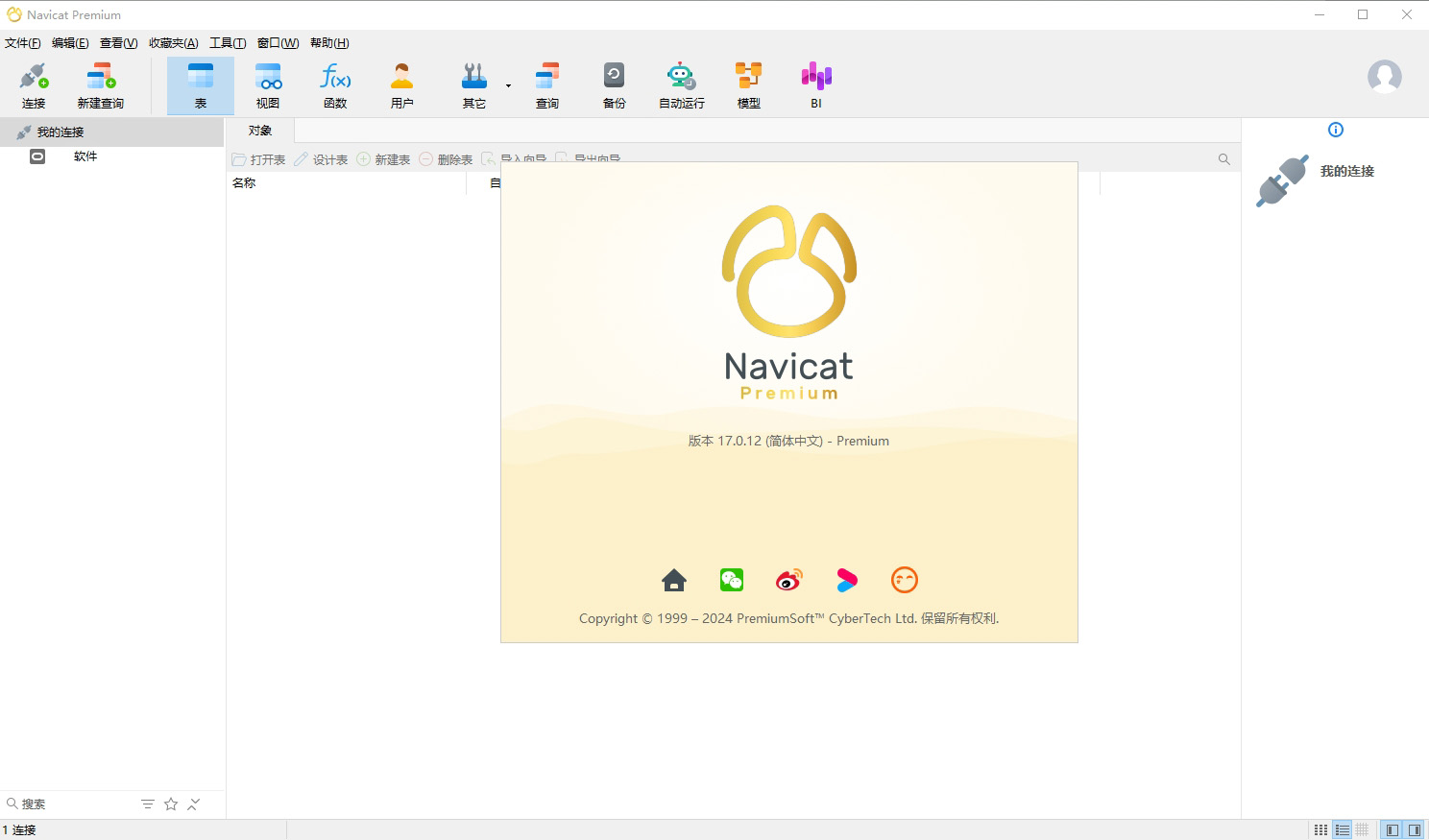The image size is (1429, 840).
Task: Click the 设计表 design table button
Action: click(x=321, y=159)
